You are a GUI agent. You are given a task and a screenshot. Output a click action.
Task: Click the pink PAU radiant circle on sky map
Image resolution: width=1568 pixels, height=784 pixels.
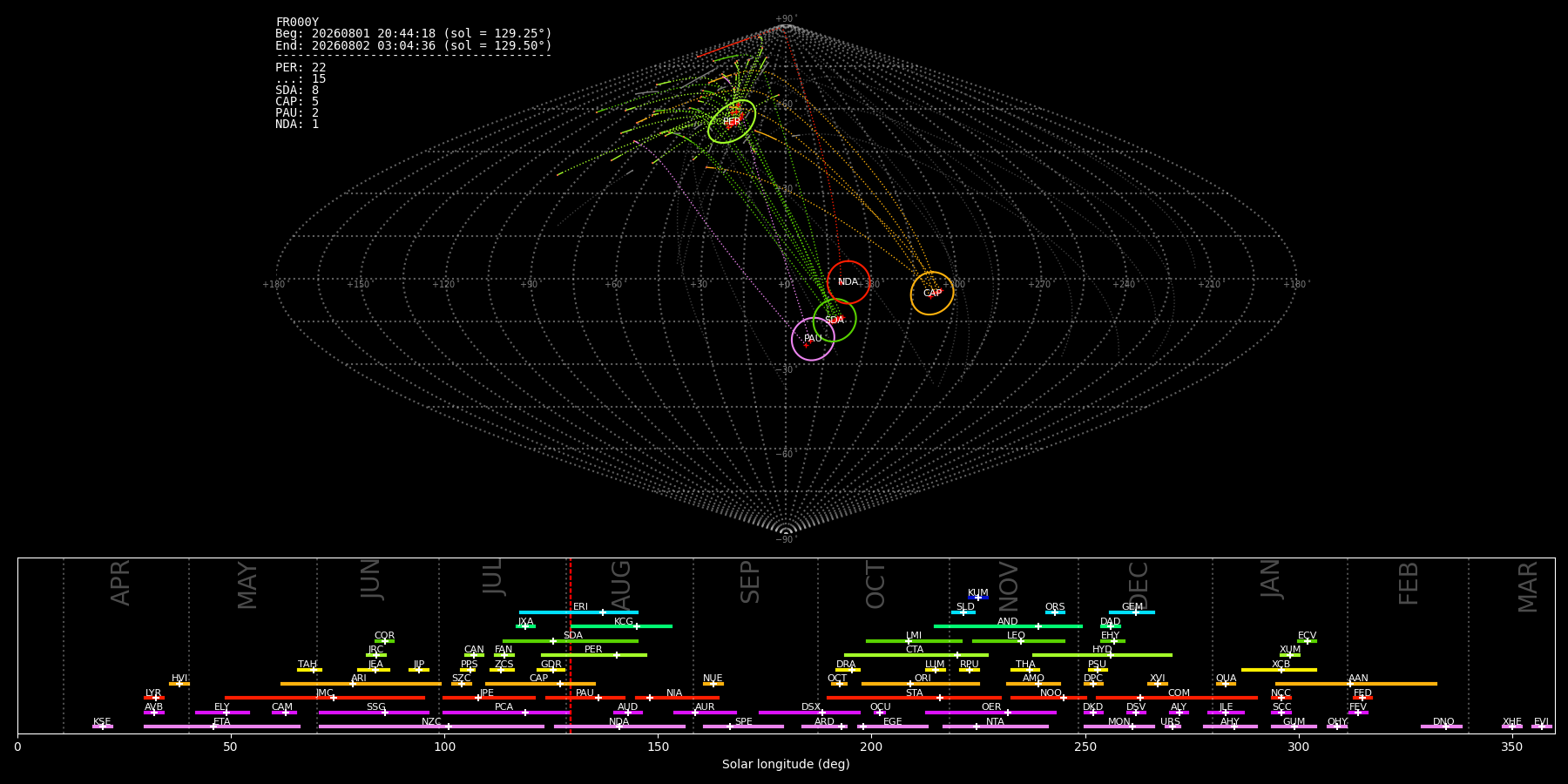813,339
